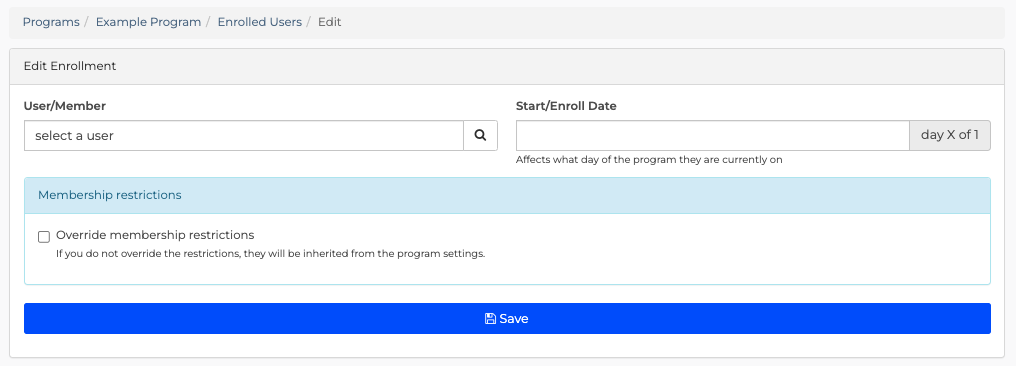Open Example Program breadcrumb link
1016x366 pixels.
pyautogui.click(x=148, y=22)
